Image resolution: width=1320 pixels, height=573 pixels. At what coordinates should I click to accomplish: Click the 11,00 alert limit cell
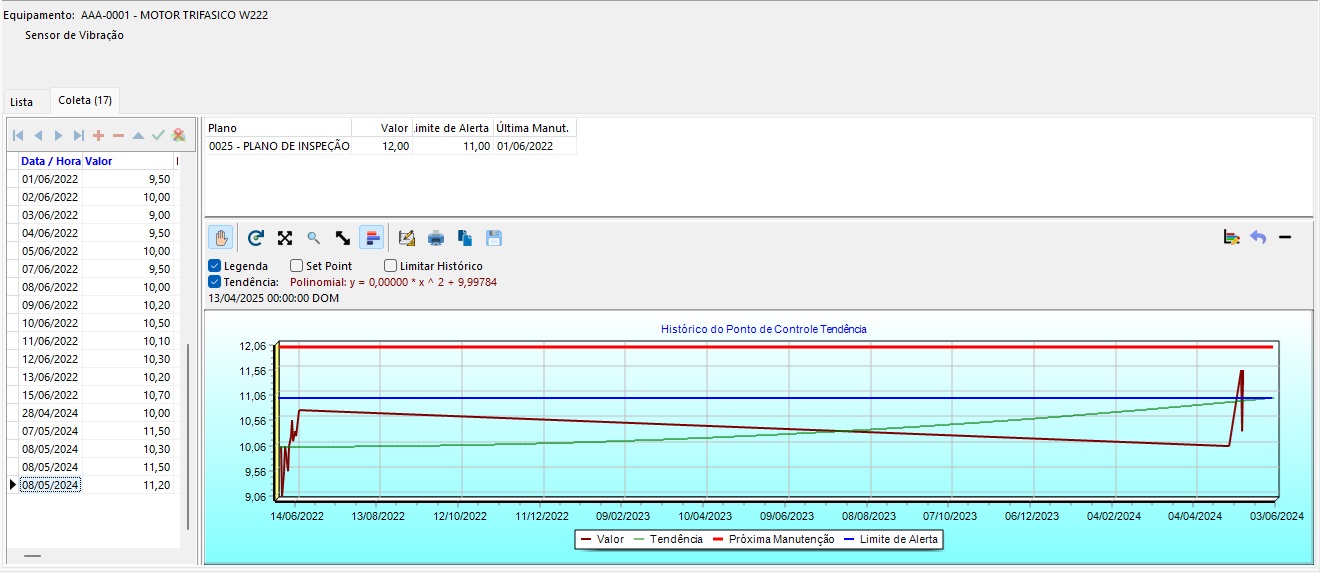coord(452,146)
